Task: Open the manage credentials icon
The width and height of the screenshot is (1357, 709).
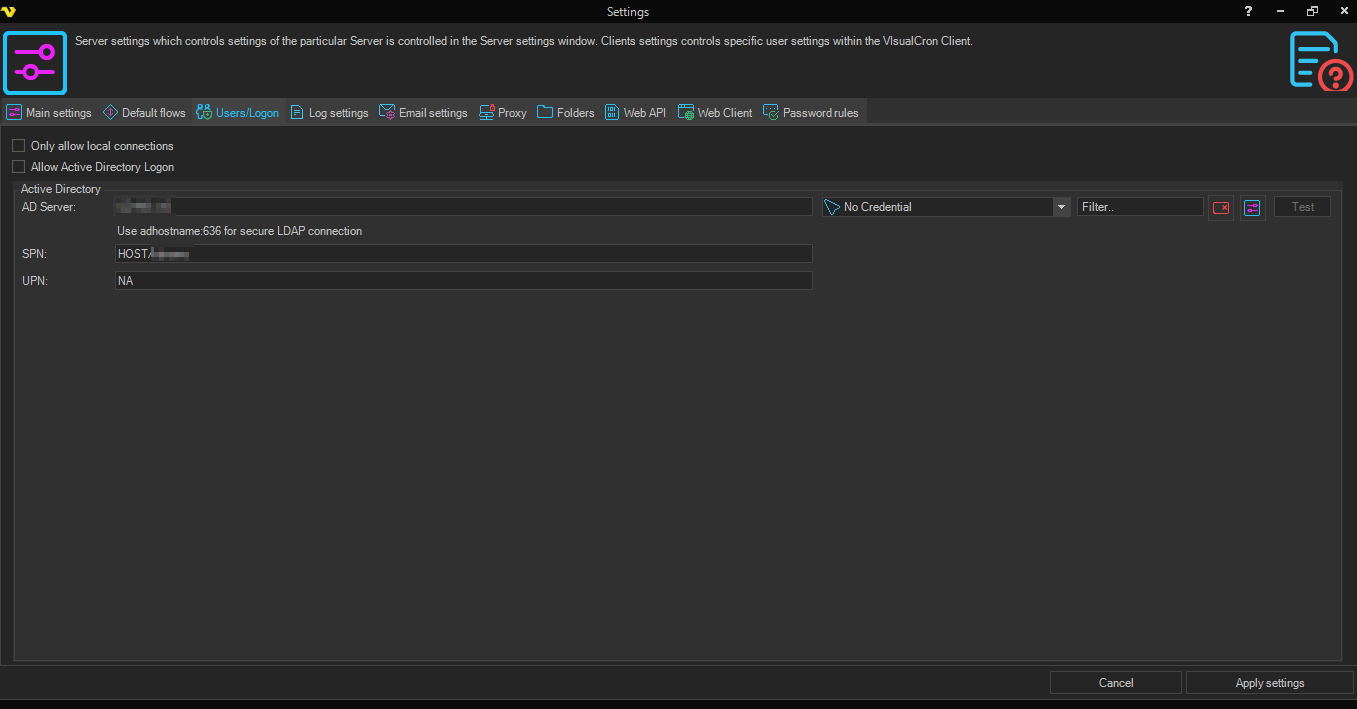Action: pyautogui.click(x=1253, y=207)
